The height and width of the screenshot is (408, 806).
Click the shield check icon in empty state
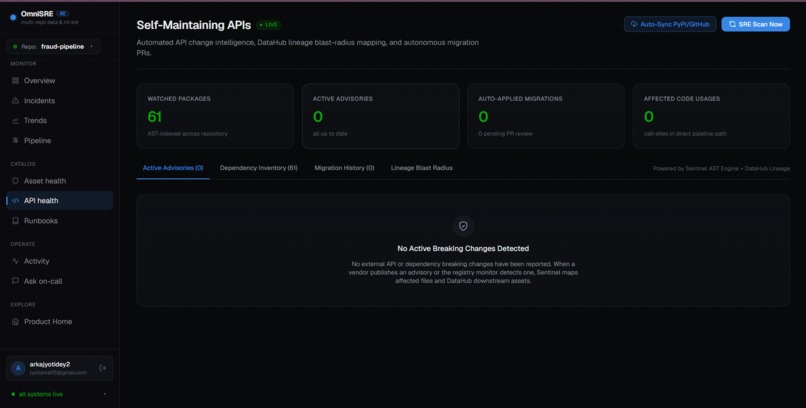463,226
